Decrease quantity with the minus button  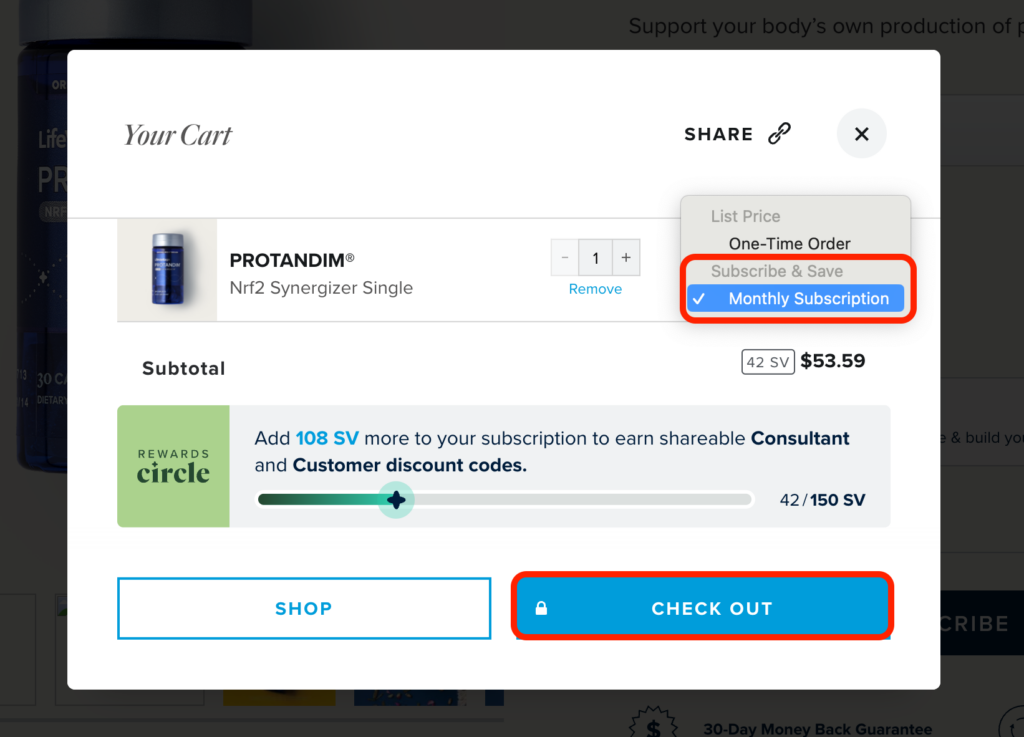pos(565,257)
